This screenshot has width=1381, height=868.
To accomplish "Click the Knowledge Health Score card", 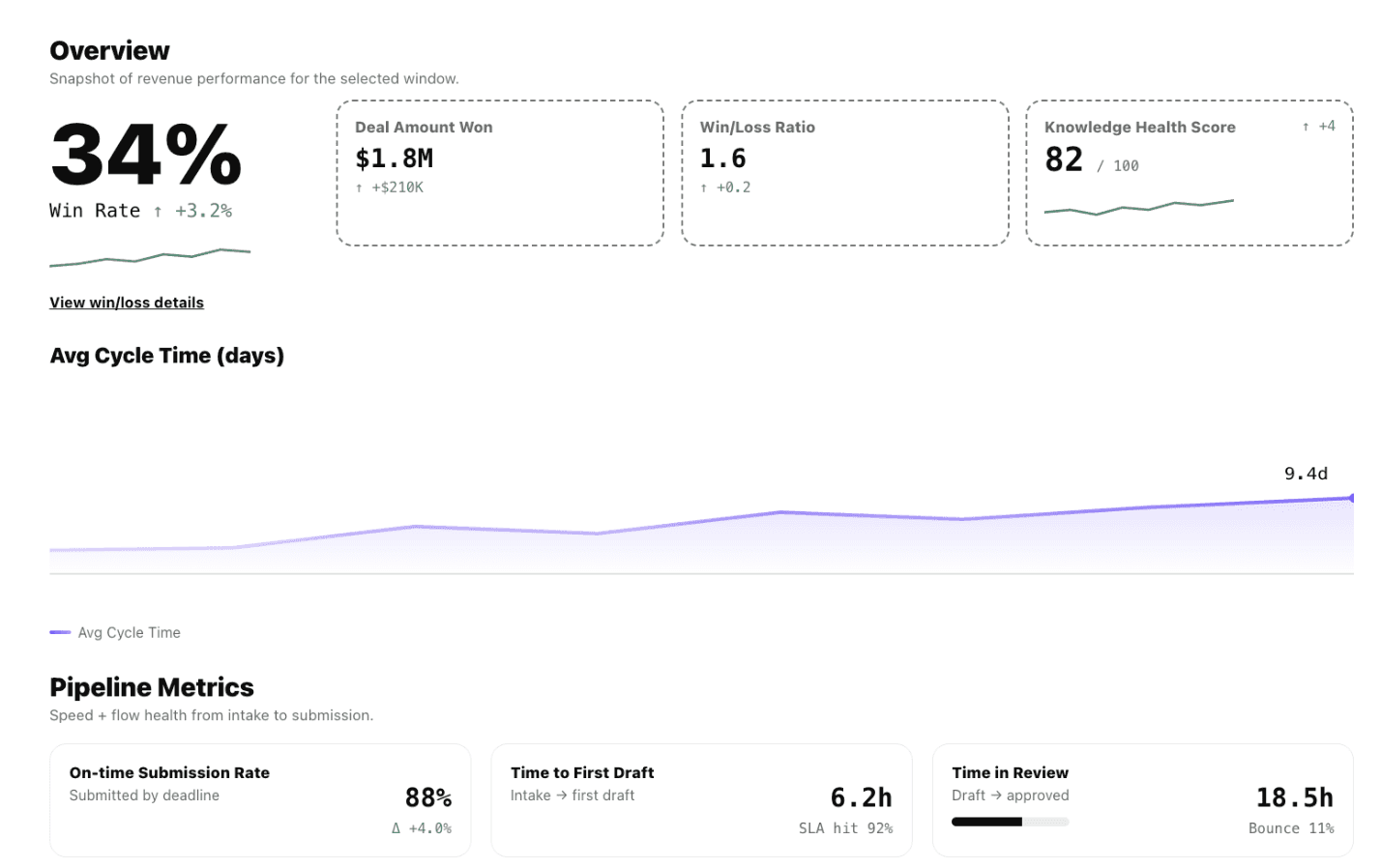I will tap(1190, 172).
